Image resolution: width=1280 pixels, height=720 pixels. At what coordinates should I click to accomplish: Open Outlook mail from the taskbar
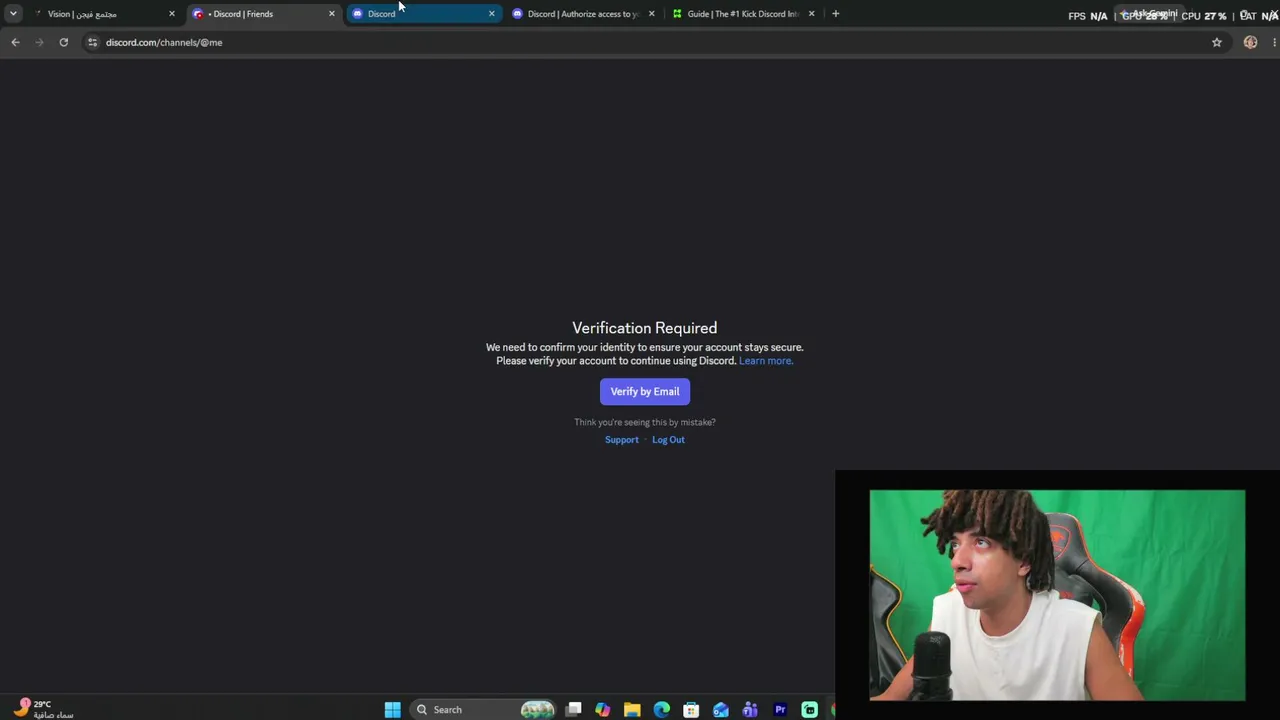(721, 710)
